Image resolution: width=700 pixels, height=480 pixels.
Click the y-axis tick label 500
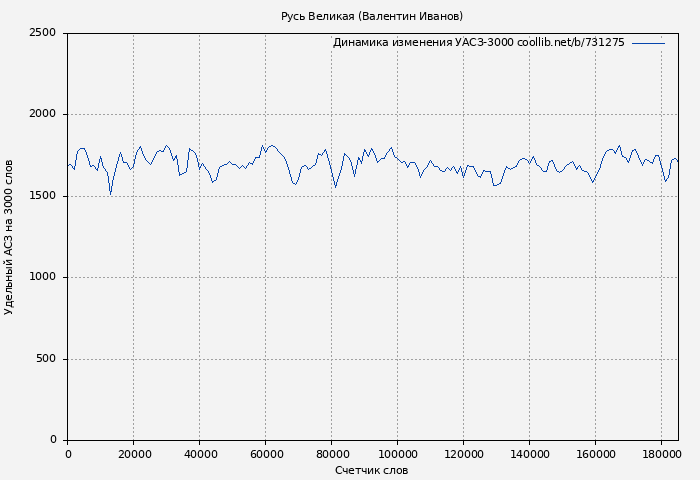point(46,359)
